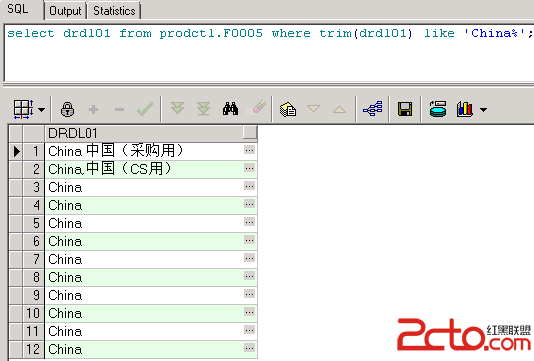Click the button inside DRDL01 header
The image size is (534, 361).
click(x=250, y=132)
